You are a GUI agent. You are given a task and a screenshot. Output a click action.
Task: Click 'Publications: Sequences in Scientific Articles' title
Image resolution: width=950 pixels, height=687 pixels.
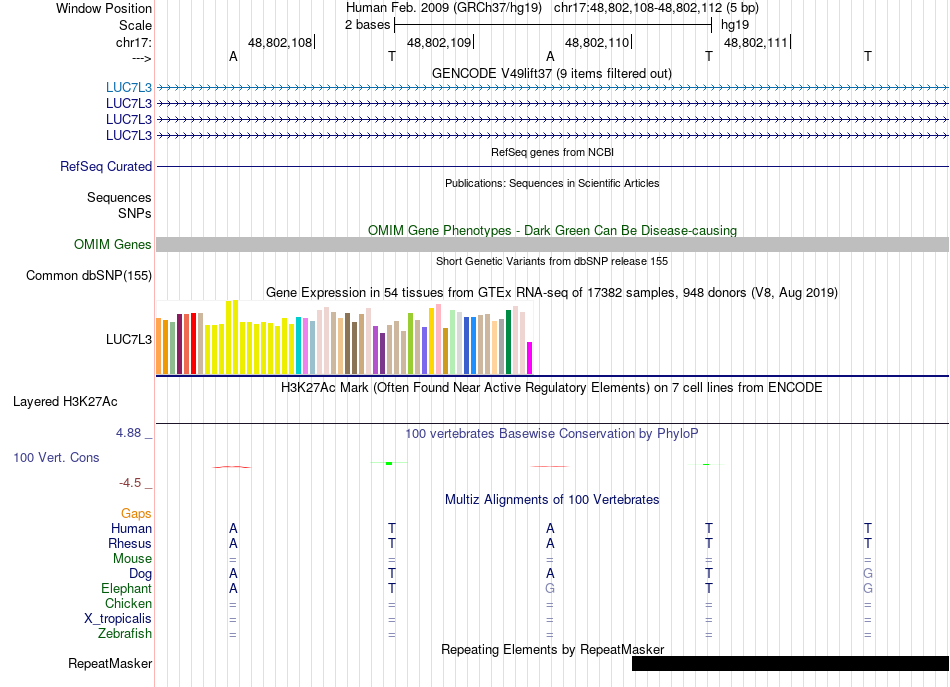tap(552, 183)
